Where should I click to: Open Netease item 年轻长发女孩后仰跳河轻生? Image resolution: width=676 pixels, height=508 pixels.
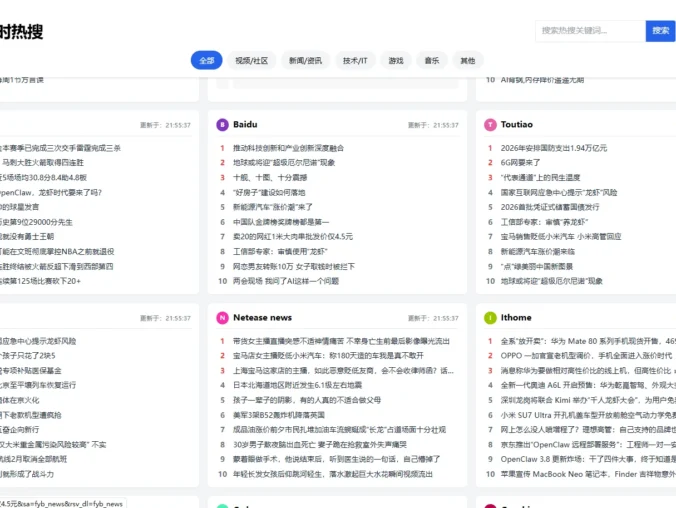[x=332, y=474]
